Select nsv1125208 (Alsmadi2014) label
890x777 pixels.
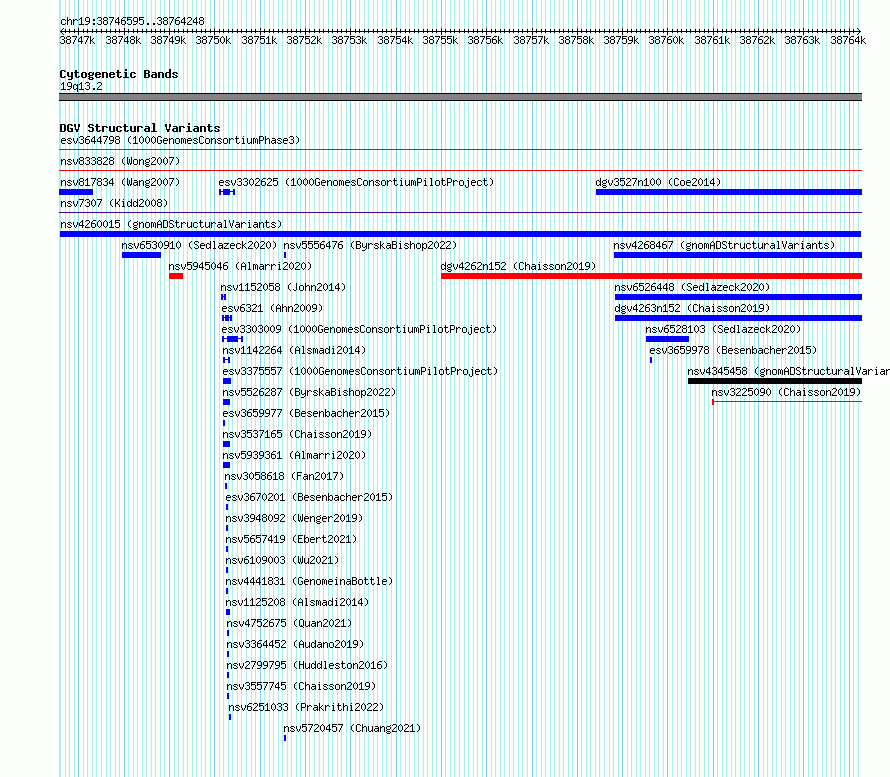pyautogui.click(x=297, y=602)
